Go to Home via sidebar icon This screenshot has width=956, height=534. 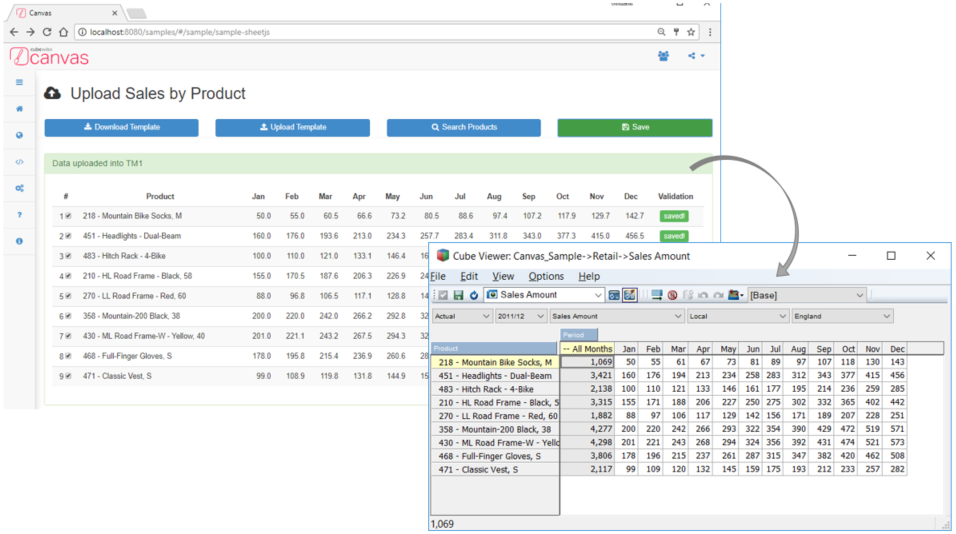click(19, 109)
